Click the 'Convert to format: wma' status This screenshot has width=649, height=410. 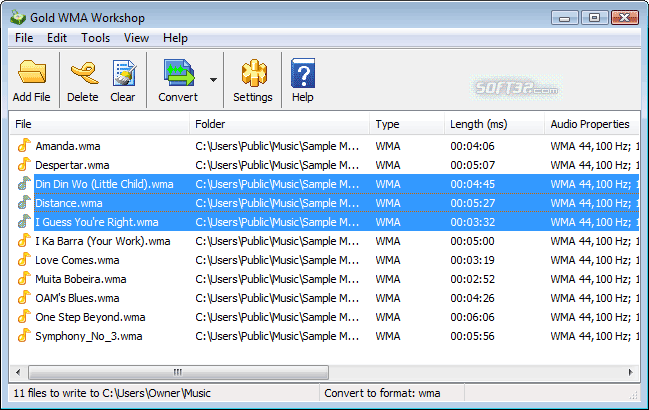pos(382,393)
